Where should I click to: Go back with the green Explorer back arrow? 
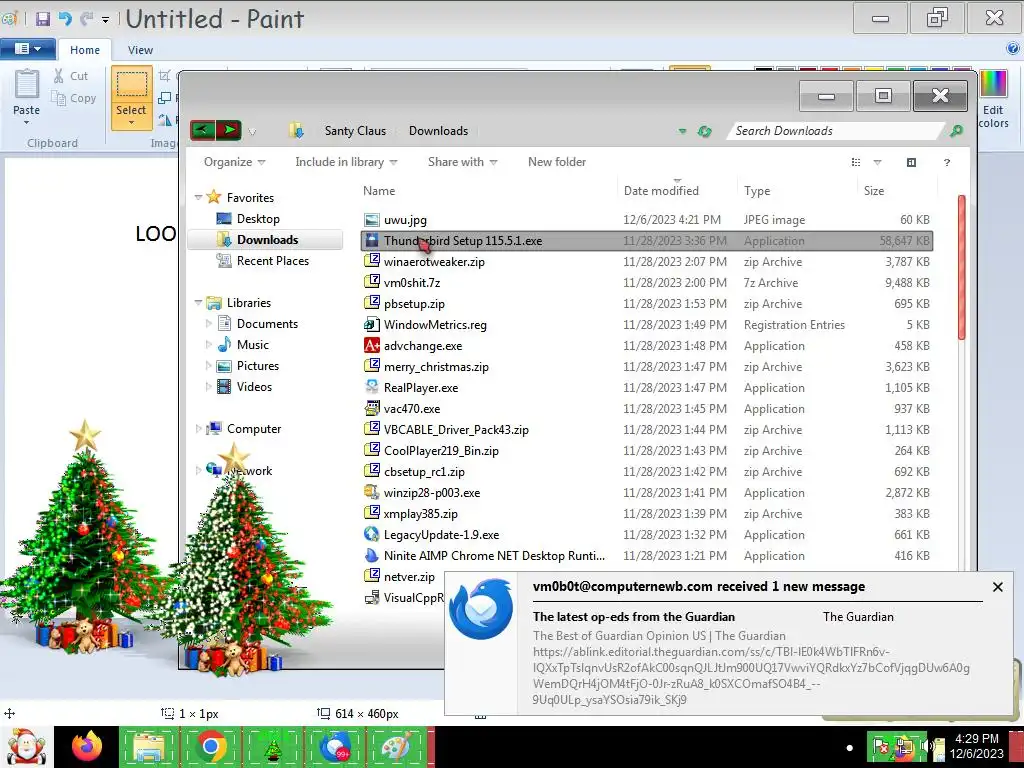pyautogui.click(x=202, y=130)
